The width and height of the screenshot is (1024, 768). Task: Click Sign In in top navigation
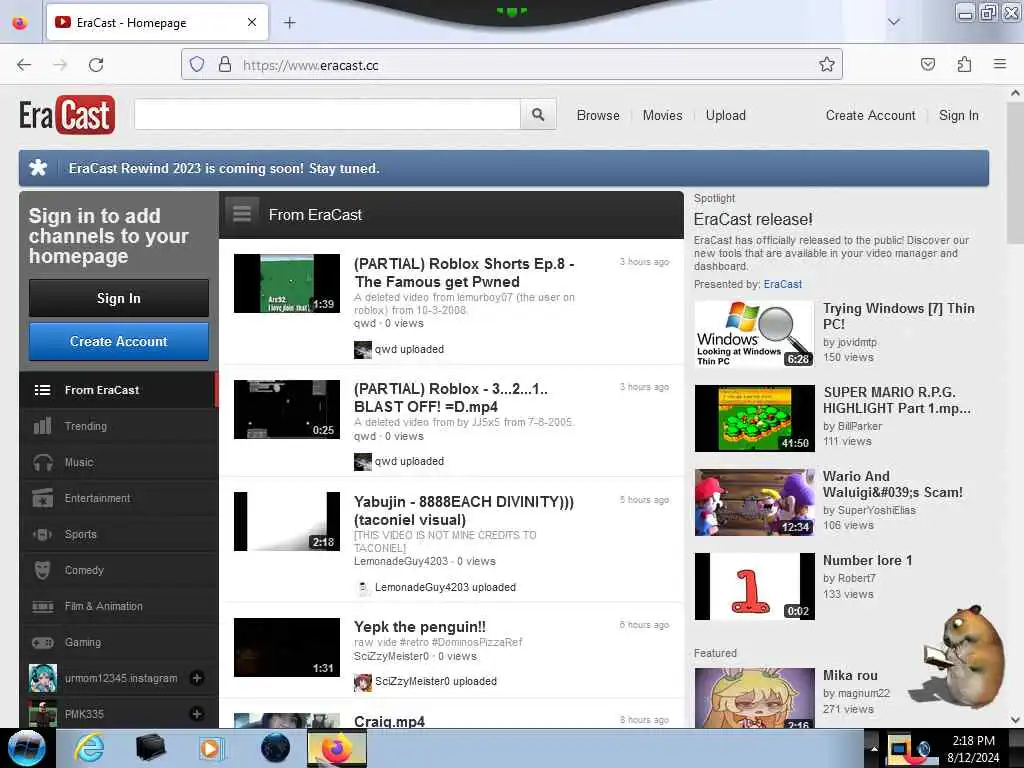point(958,116)
